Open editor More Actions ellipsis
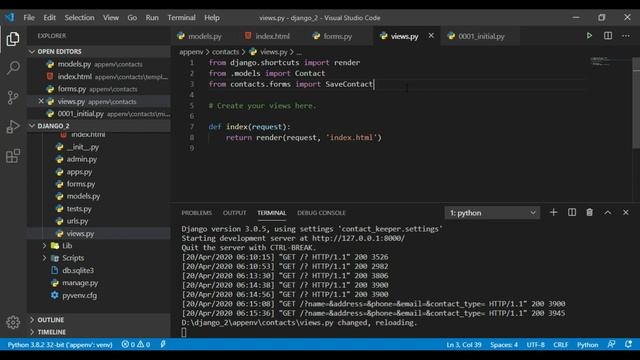The width and height of the screenshot is (640, 360). [626, 36]
